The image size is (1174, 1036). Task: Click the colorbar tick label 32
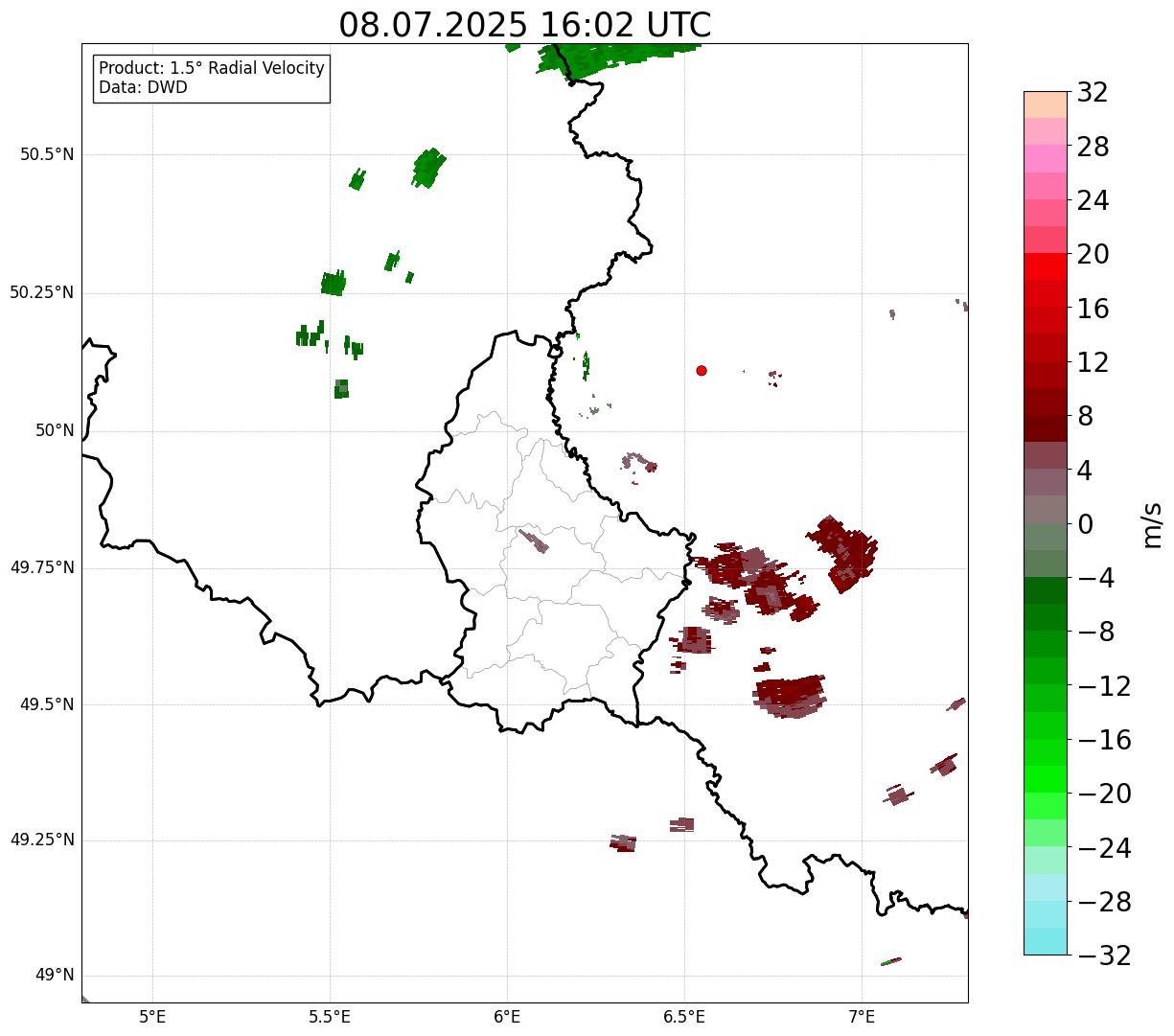(1093, 93)
